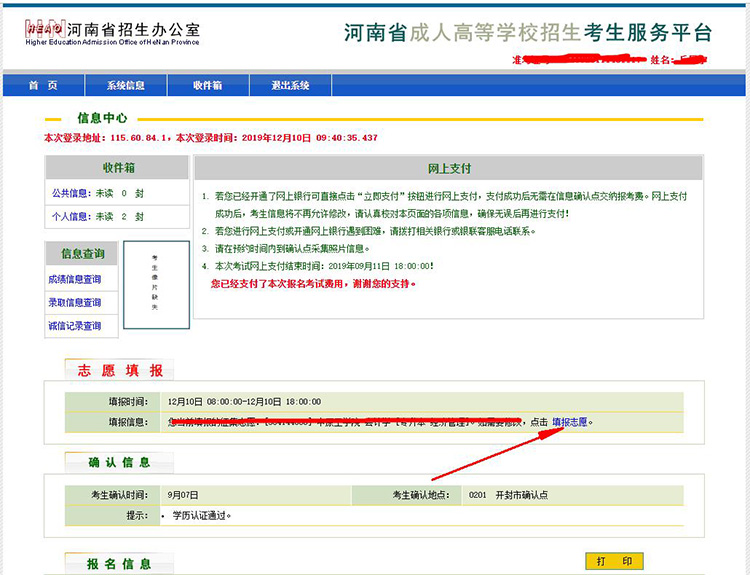This screenshot has width=750, height=575.
Task: Click the 个人信息 unread count row
Action: pyautogui.click(x=98, y=216)
